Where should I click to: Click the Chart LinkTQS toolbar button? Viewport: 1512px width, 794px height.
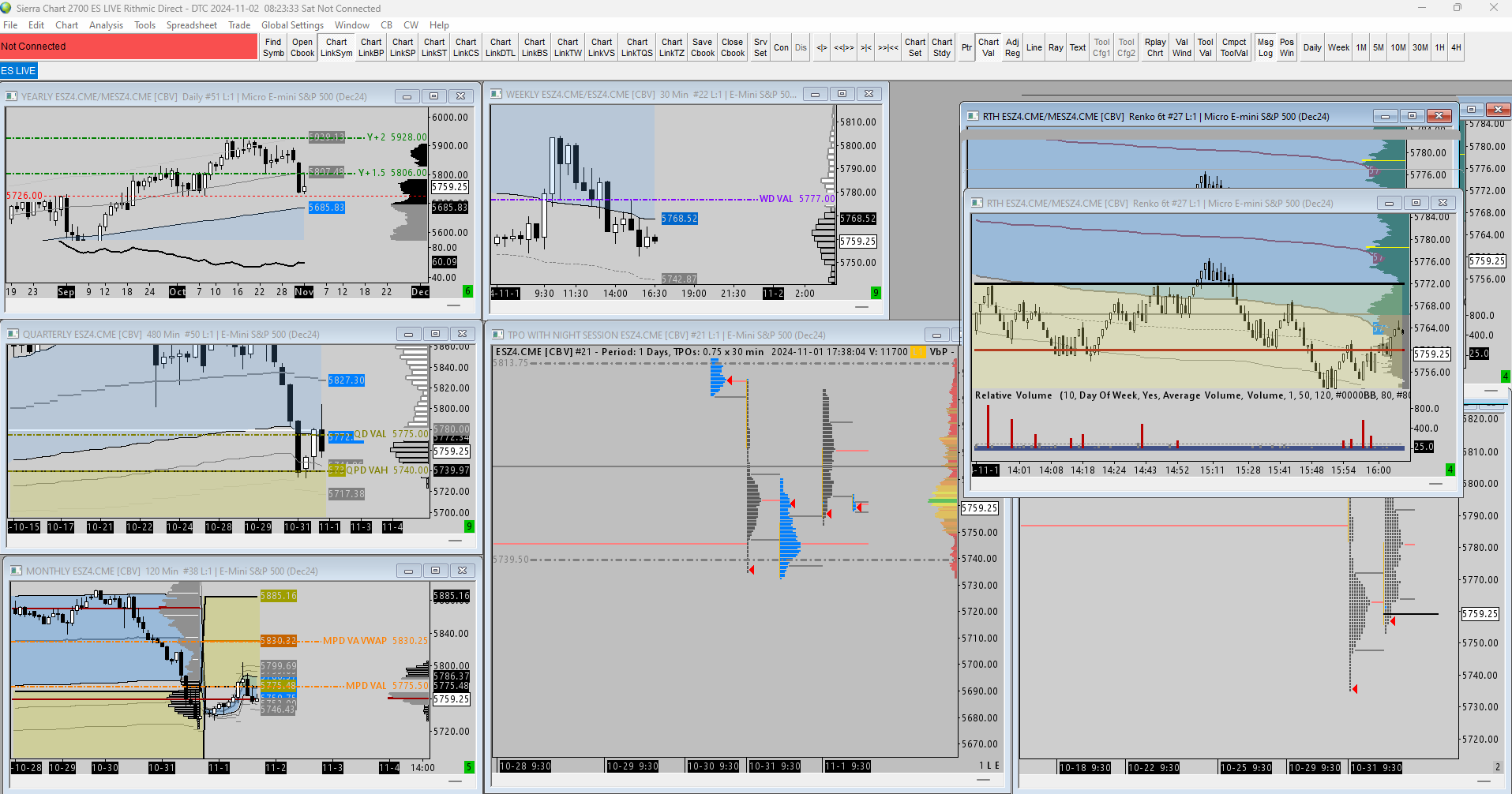click(637, 47)
